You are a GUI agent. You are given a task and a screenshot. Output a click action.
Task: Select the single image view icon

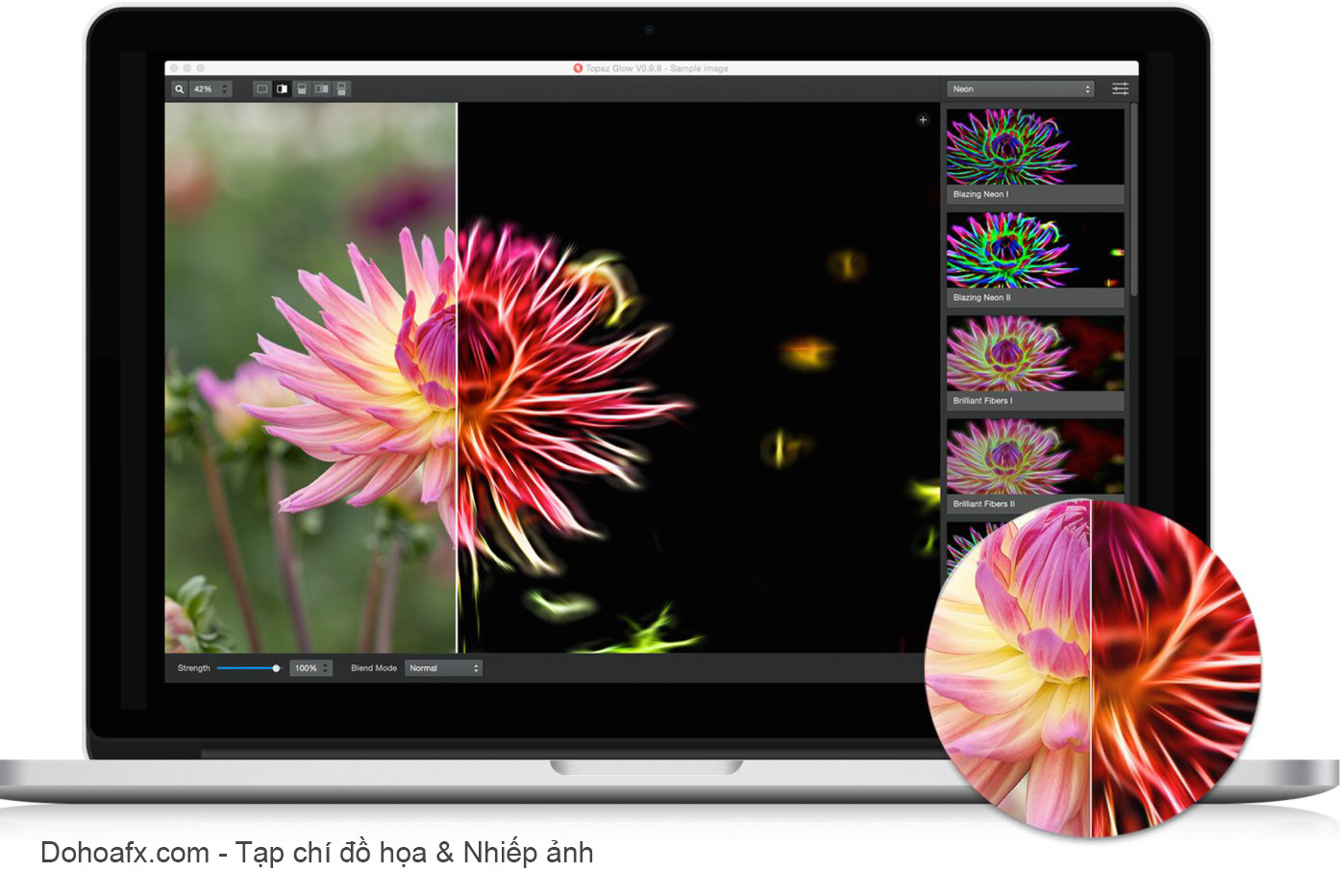[261, 88]
